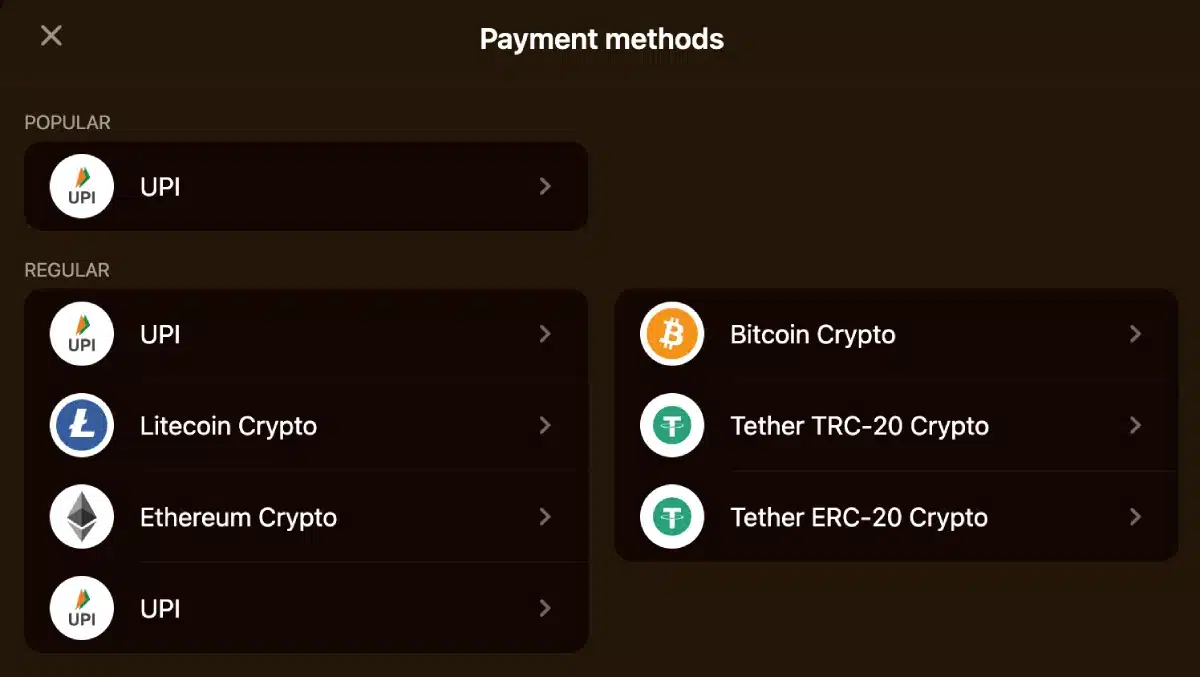
Task: Expand the Ethereum Crypto row chevron
Action: (x=545, y=517)
